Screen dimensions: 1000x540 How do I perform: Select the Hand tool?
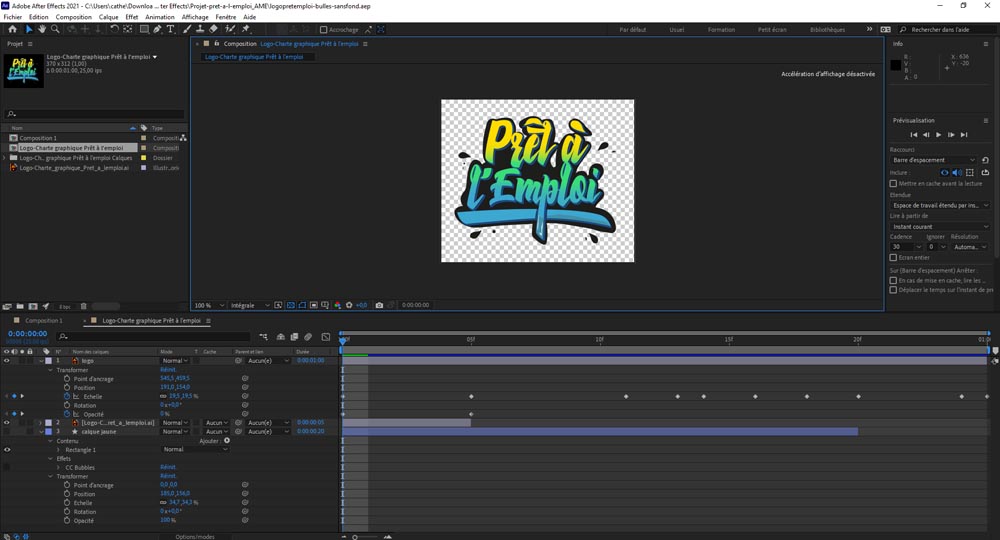[x=41, y=29]
